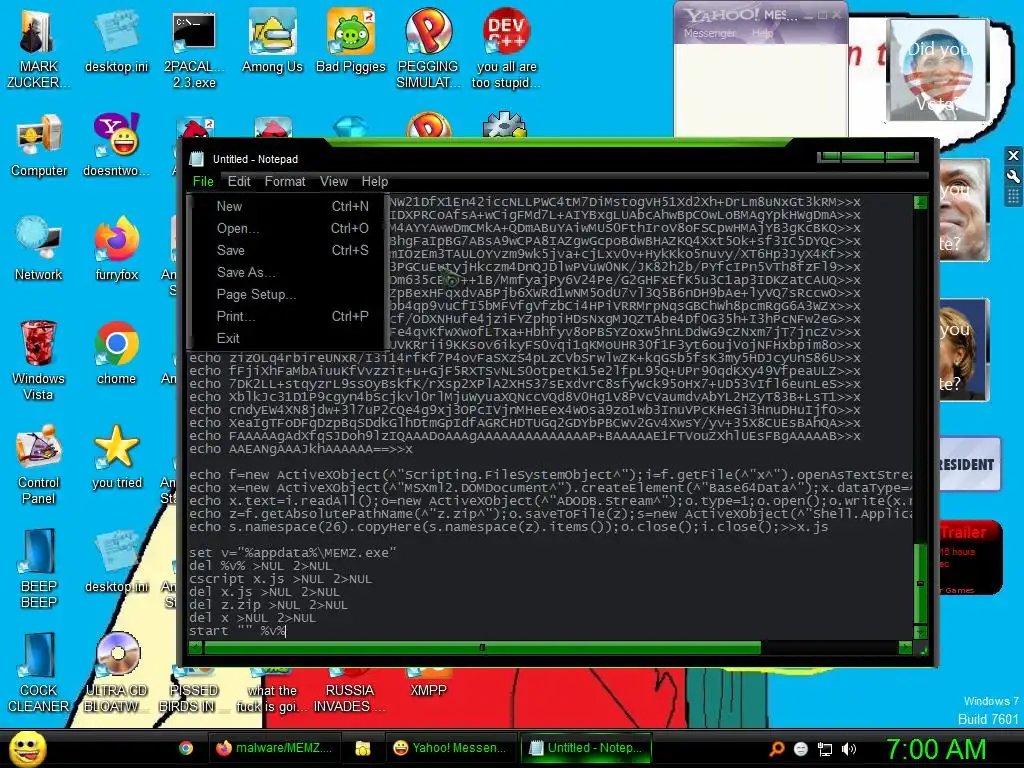Click the wrench icon on sidebar gadget

pos(1013,176)
